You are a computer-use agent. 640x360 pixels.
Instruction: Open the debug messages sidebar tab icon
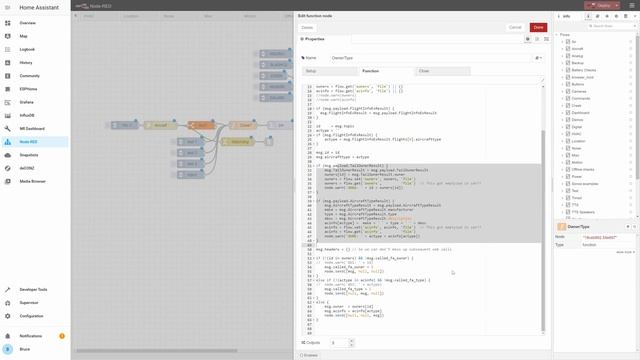point(607,16)
